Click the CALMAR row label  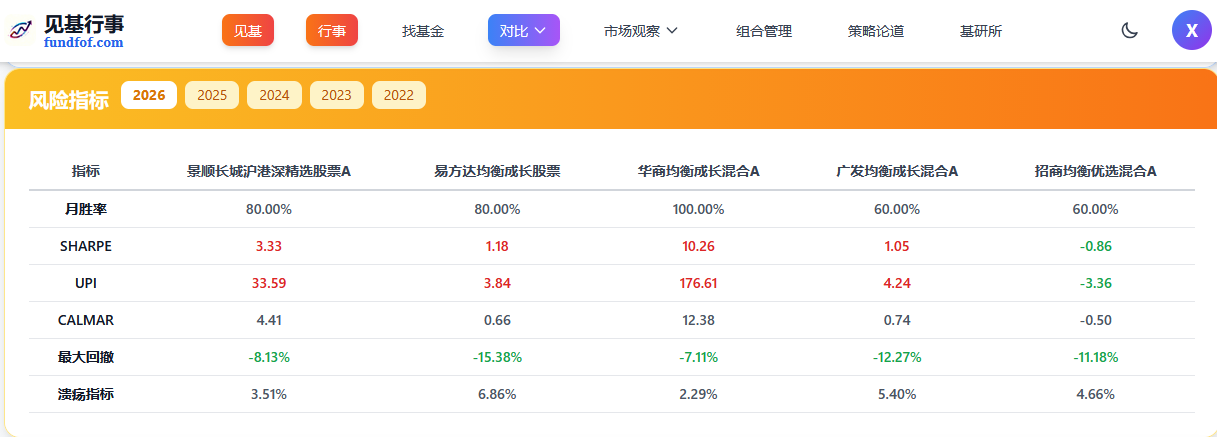(86, 320)
